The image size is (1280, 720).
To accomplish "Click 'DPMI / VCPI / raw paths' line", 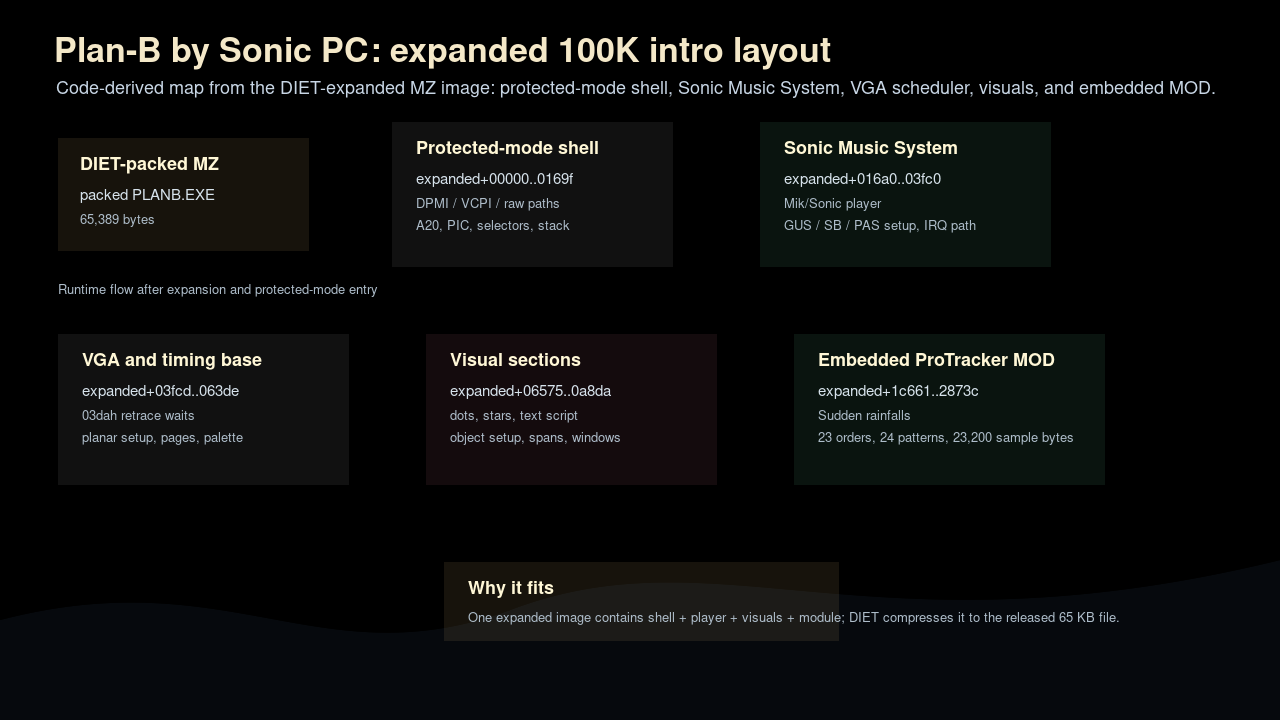I will [488, 204].
